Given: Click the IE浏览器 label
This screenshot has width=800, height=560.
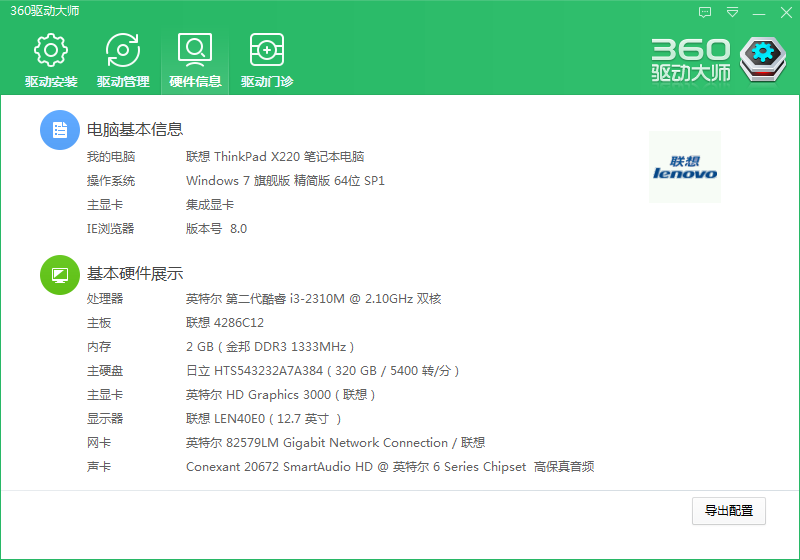Looking at the screenshot, I should (x=111, y=228).
